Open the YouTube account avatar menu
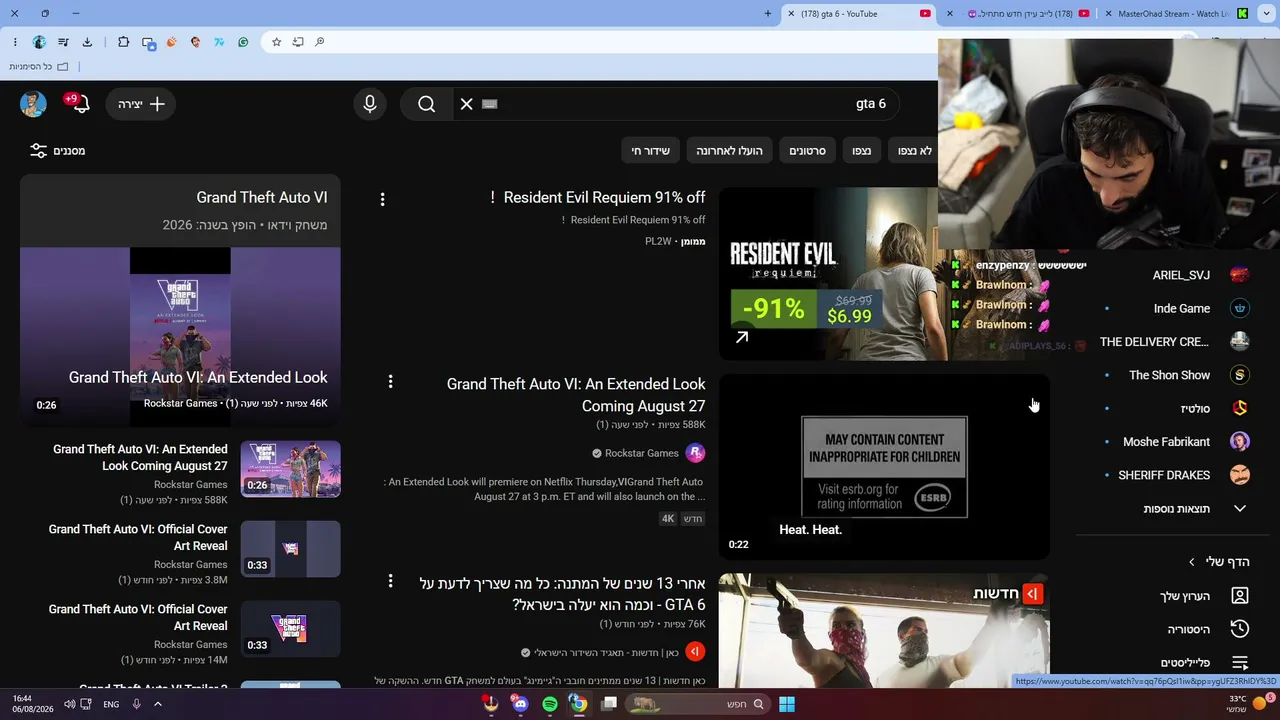Image resolution: width=1280 pixels, height=720 pixels. (x=33, y=104)
